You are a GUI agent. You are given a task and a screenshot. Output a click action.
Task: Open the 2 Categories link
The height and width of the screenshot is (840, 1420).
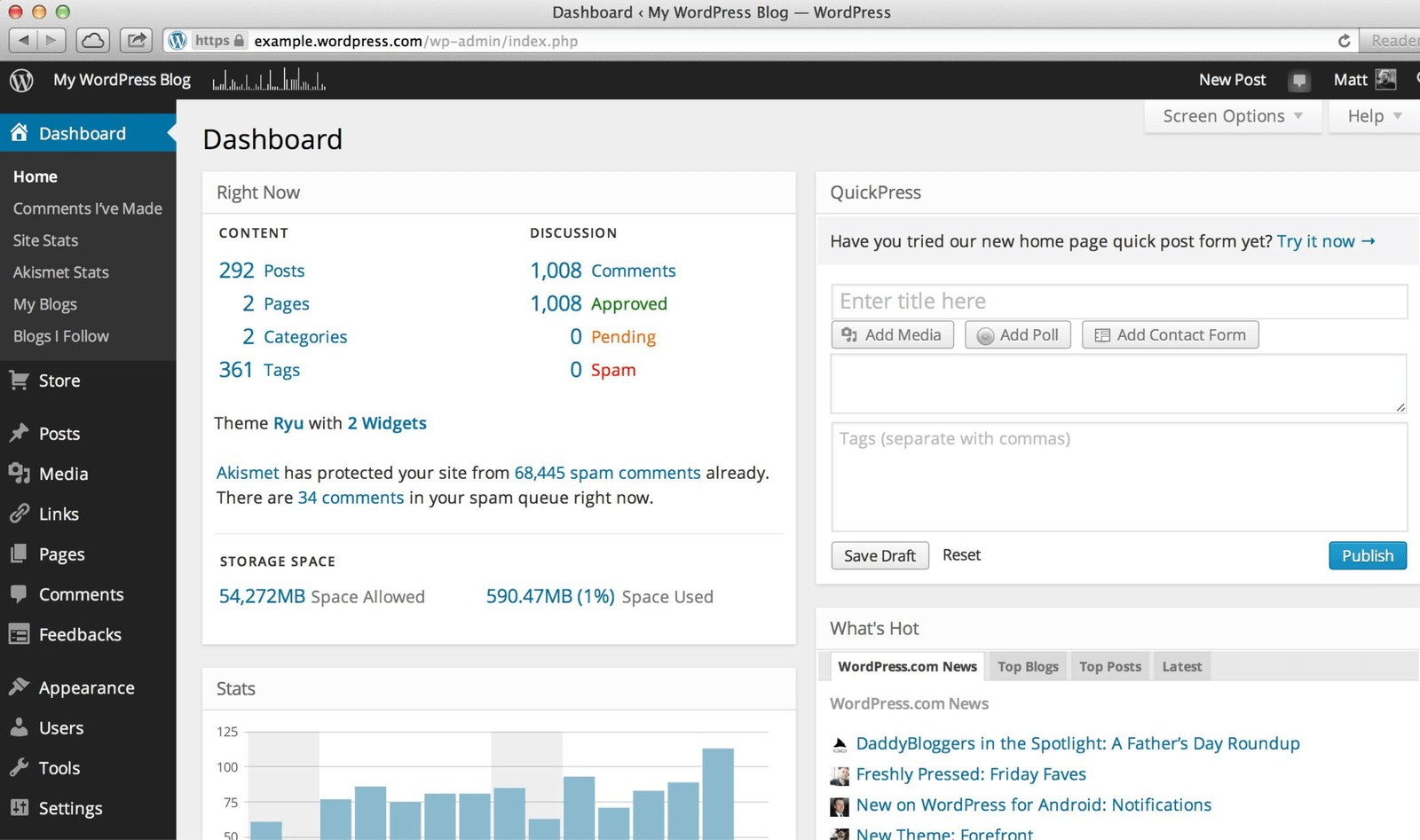tap(295, 337)
